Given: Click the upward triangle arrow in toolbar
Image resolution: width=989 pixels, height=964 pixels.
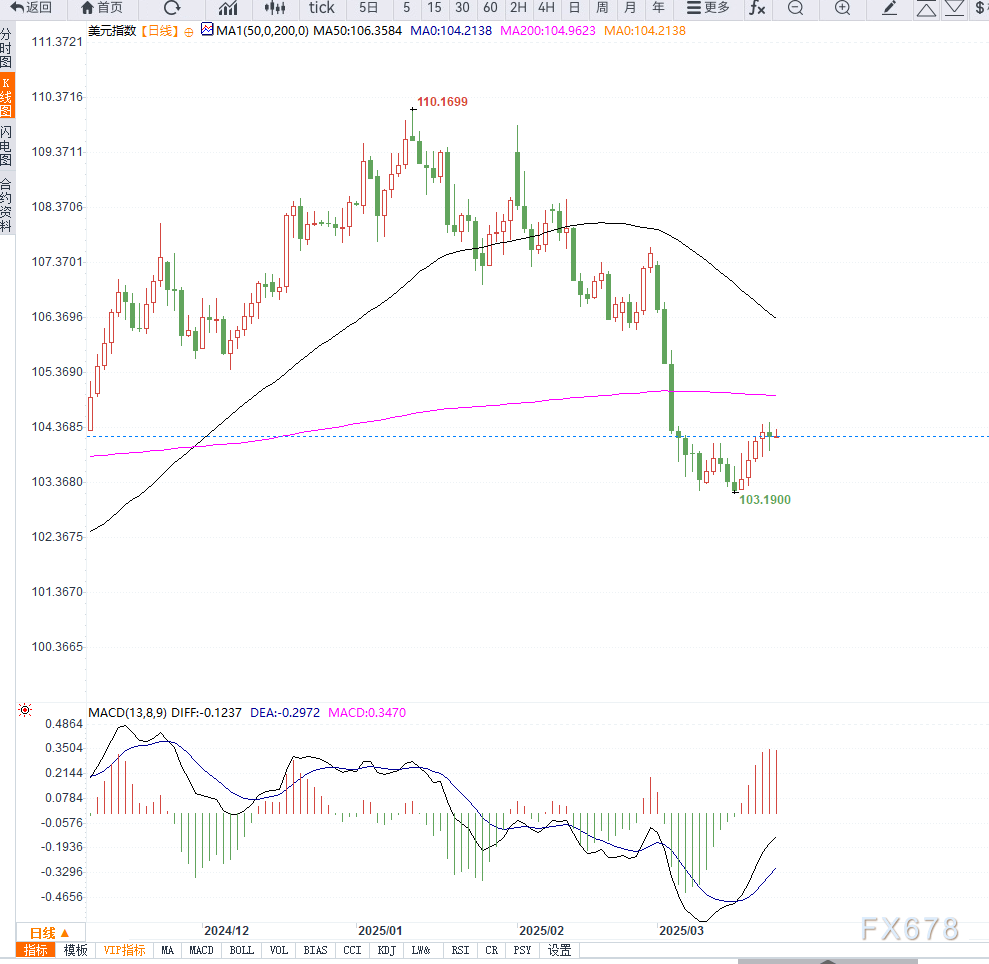Looking at the screenshot, I should point(926,8).
